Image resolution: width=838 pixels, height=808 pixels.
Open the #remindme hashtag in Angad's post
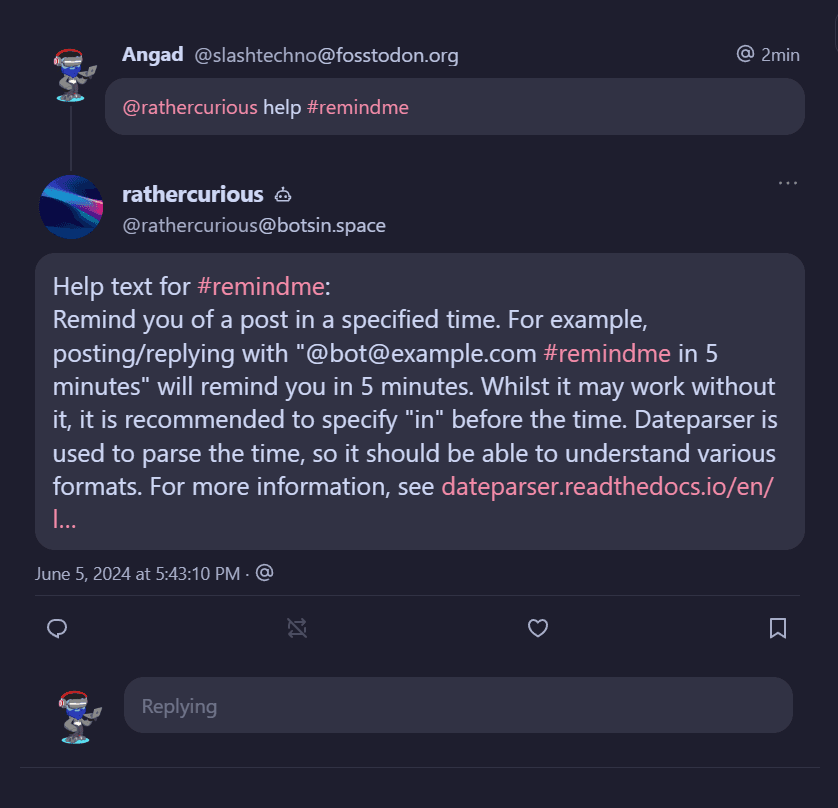pos(358,107)
